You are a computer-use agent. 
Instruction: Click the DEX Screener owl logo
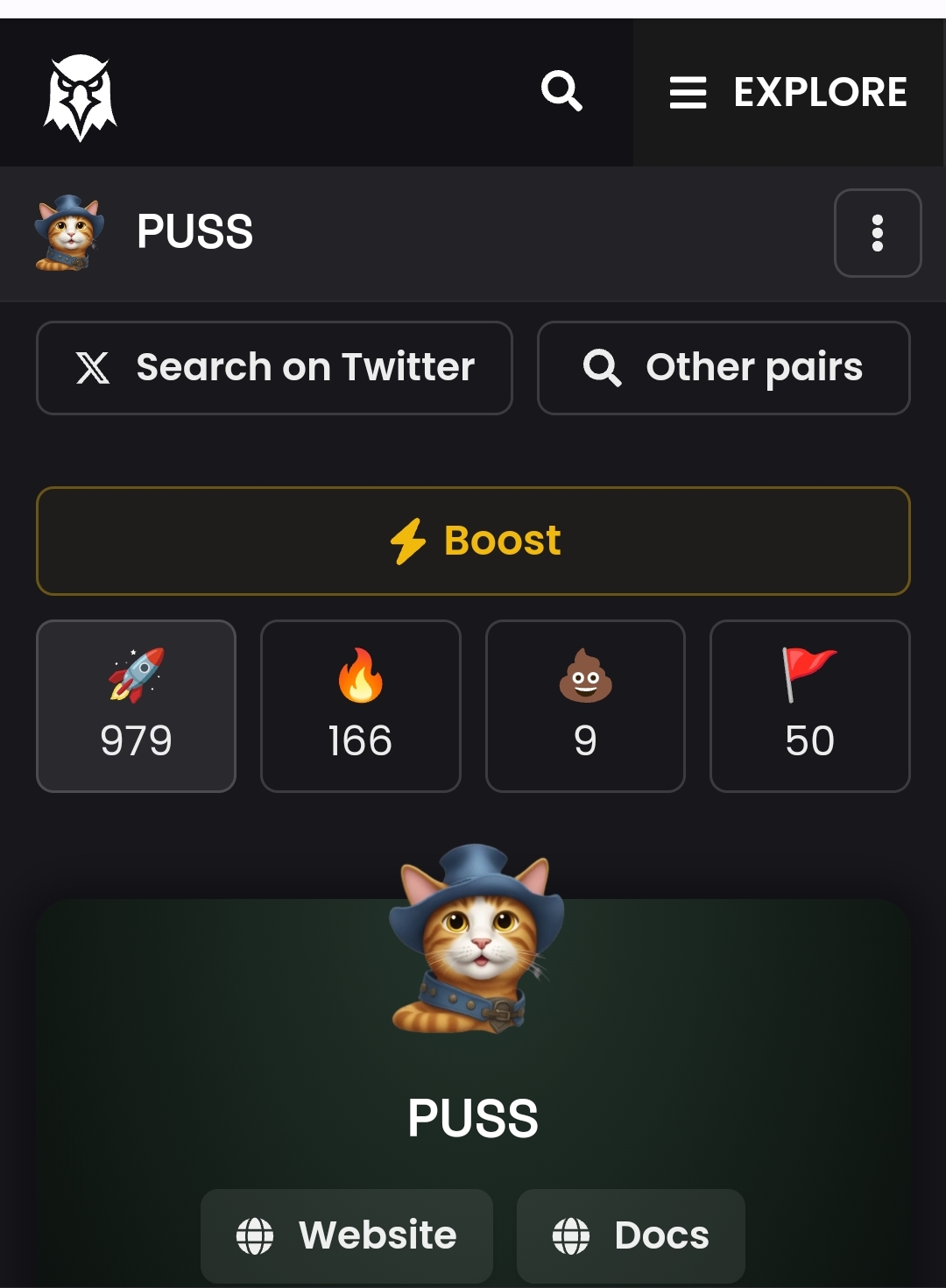point(81,96)
